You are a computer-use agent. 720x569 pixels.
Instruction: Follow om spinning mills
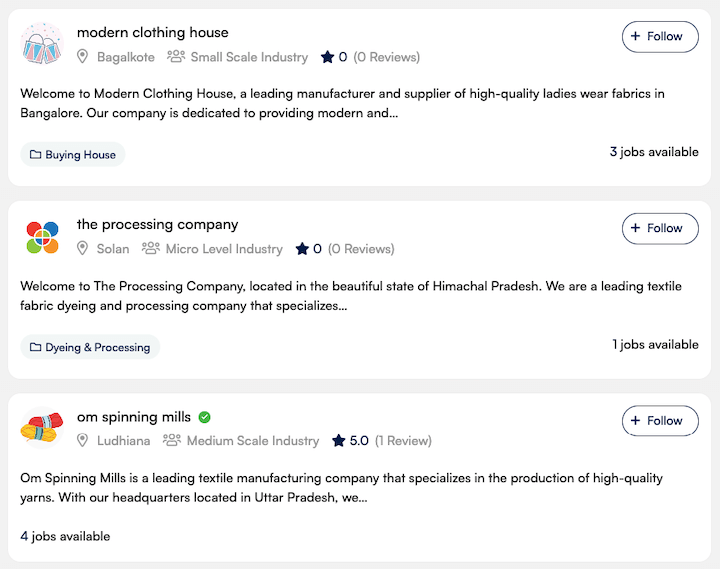[660, 421]
